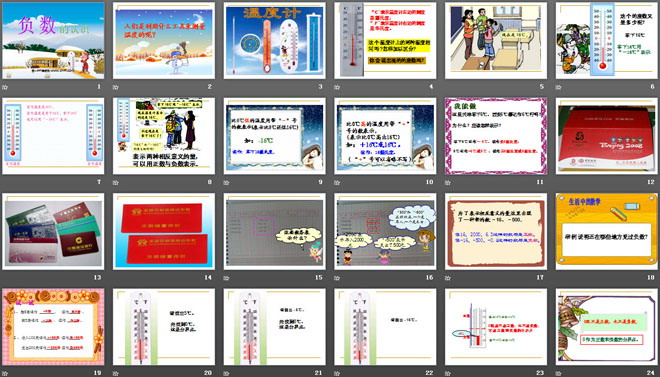Click the animation star icon under slide 8
660x377 pixels.
coord(116,183)
